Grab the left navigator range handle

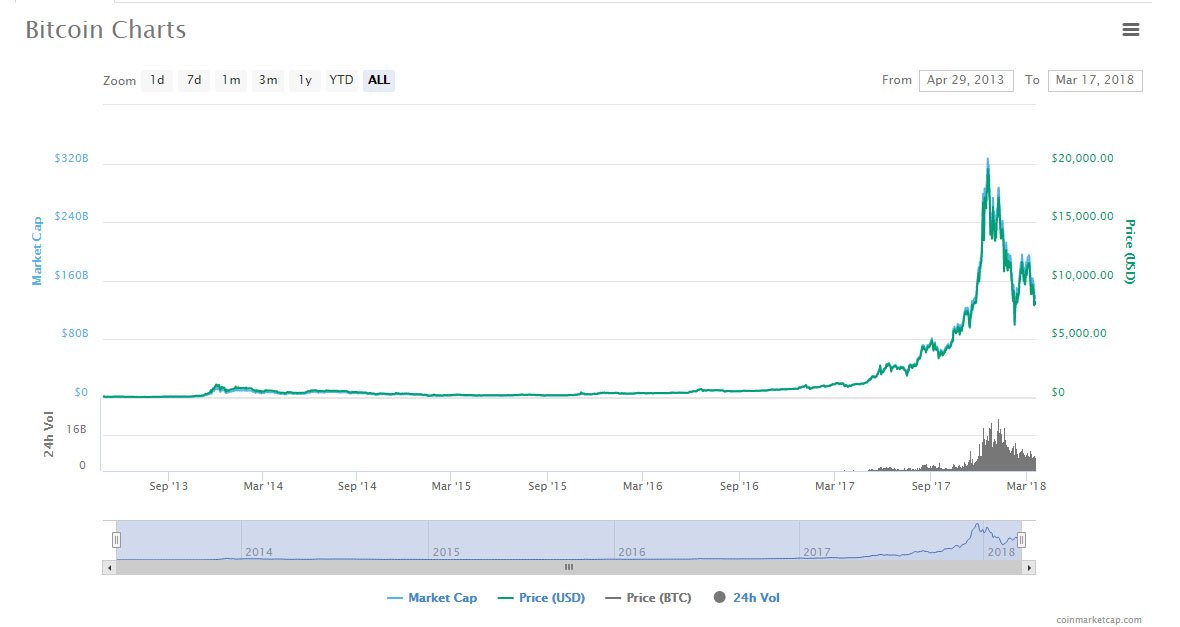coord(117,540)
